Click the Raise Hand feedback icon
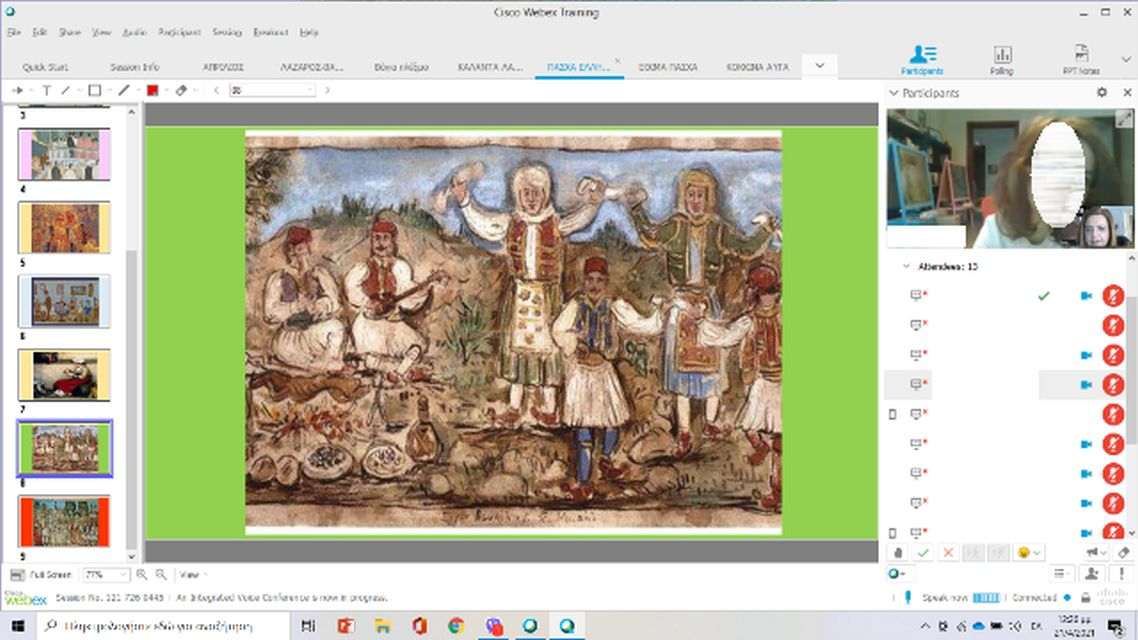 coord(898,553)
